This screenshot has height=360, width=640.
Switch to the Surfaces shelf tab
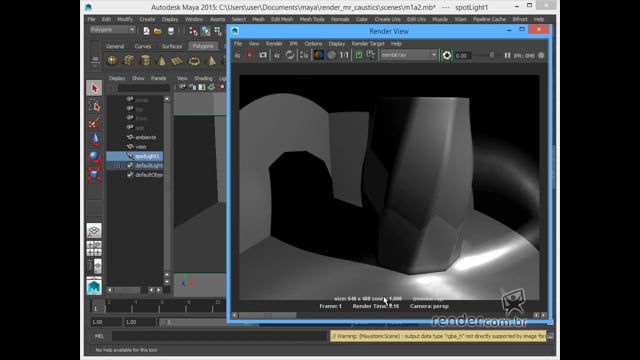point(172,46)
